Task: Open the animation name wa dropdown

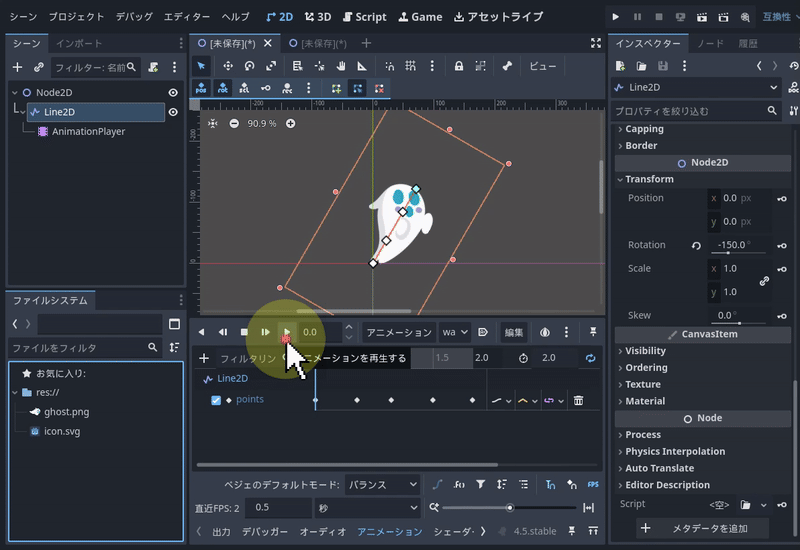Action: (x=455, y=333)
